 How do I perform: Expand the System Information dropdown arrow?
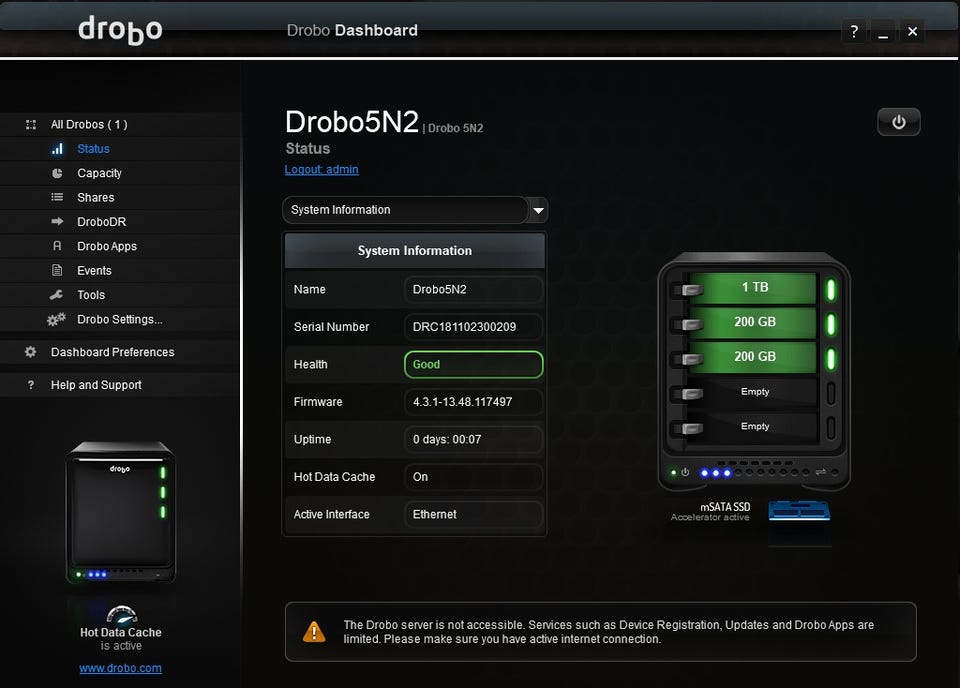click(x=538, y=211)
